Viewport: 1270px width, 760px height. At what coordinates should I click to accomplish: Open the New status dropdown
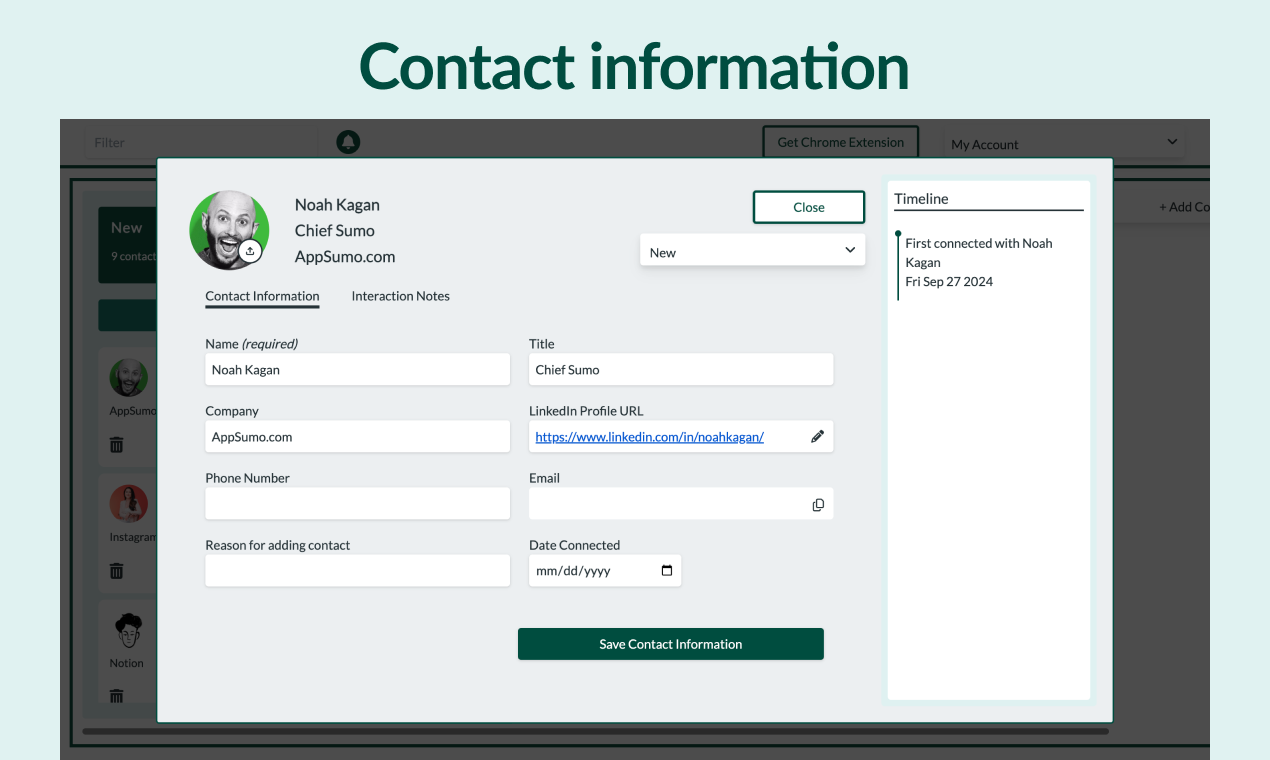click(752, 250)
